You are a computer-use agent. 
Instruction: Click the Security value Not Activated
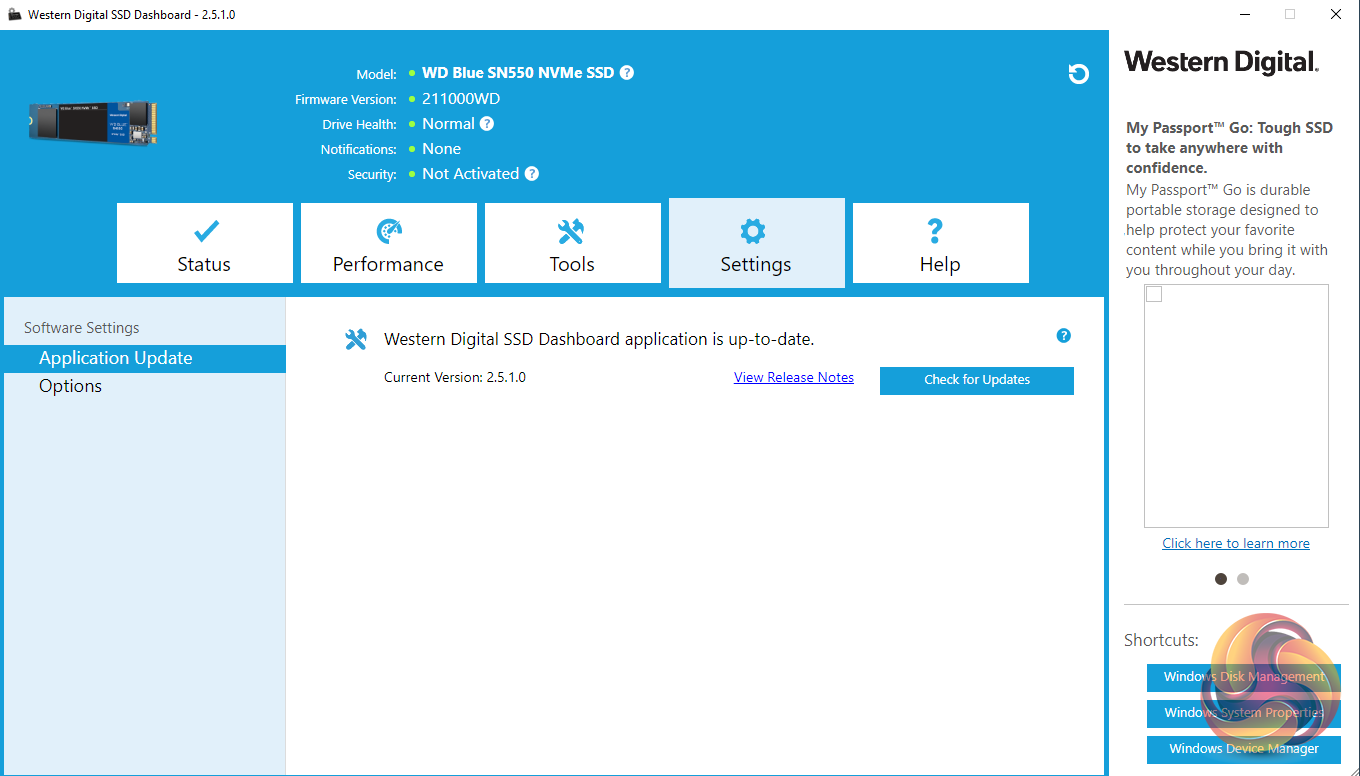[471, 174]
